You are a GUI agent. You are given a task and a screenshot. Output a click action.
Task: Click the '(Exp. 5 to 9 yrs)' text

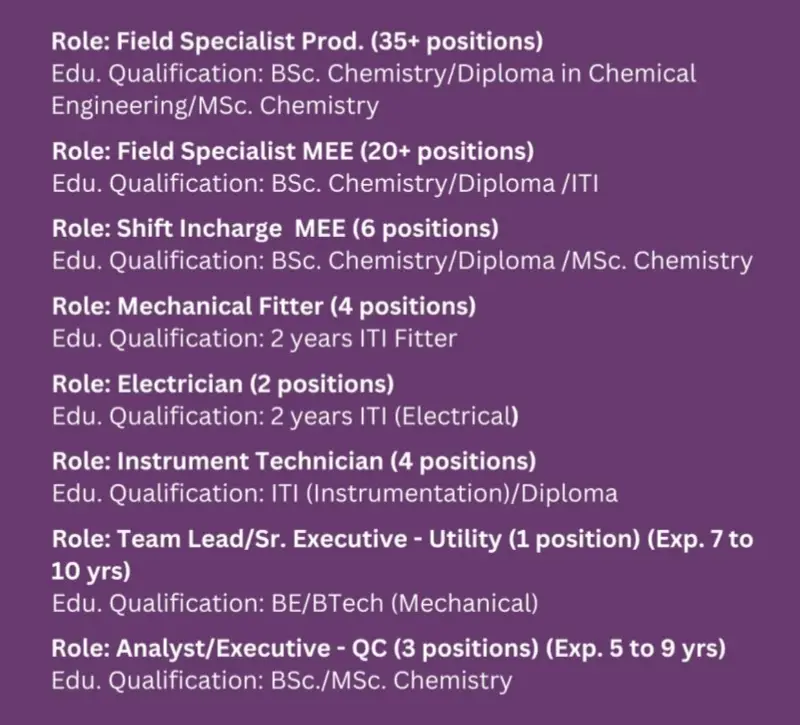[x=636, y=648]
